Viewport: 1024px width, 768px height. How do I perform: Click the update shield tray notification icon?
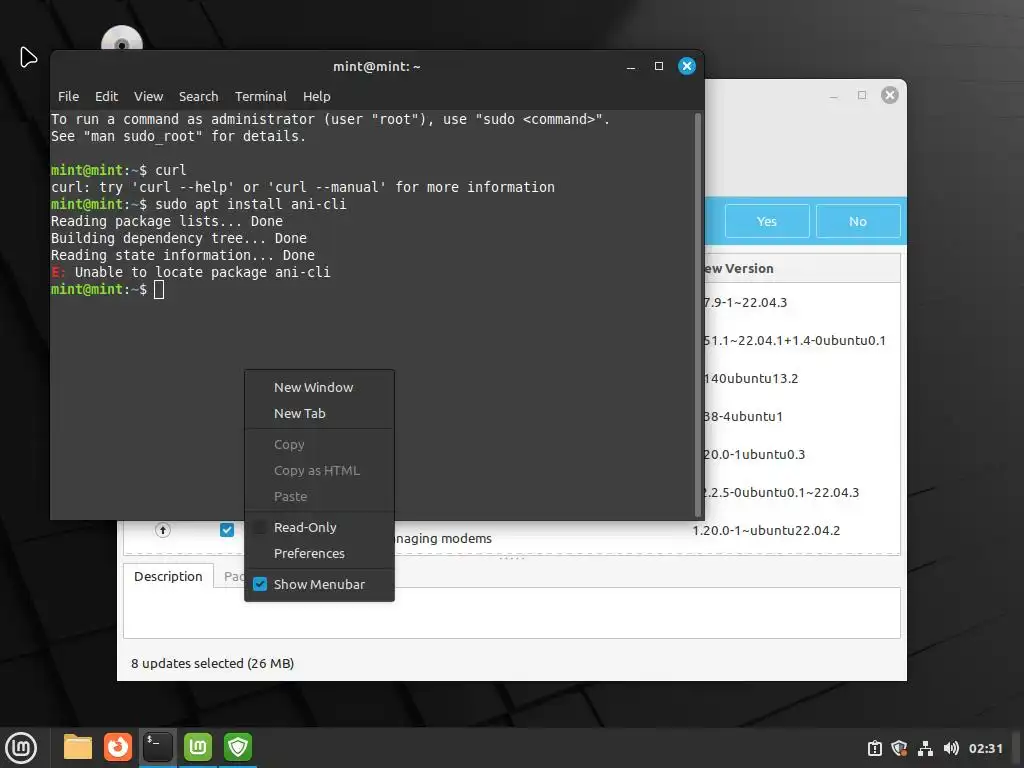coord(899,748)
